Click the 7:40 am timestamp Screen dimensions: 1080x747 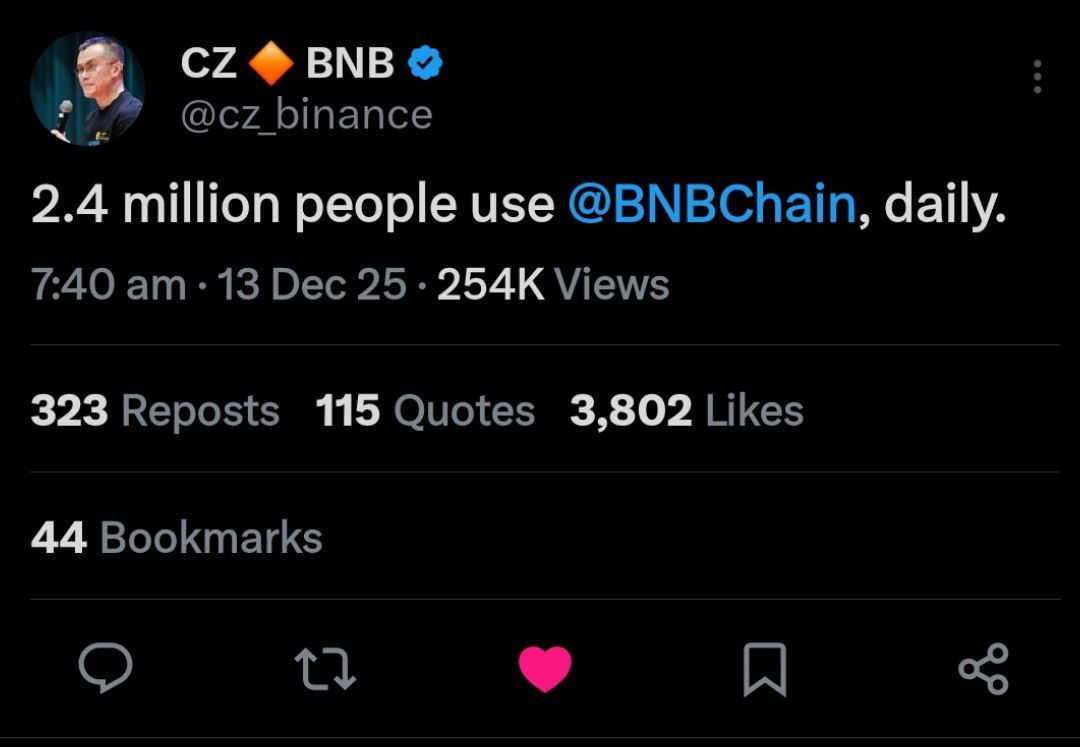108,286
